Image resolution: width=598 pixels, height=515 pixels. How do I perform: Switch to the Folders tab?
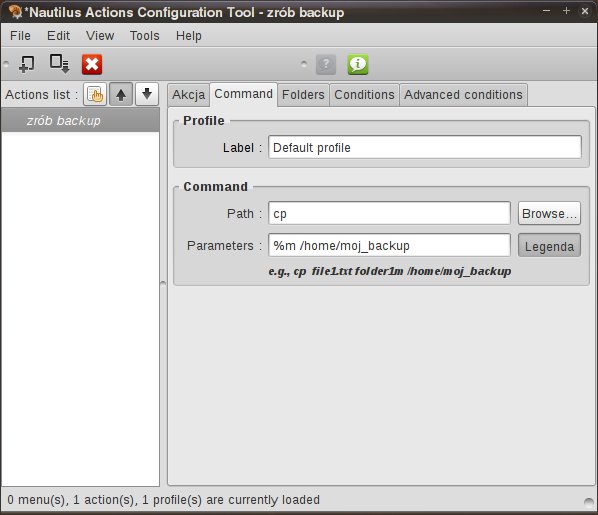coord(303,95)
